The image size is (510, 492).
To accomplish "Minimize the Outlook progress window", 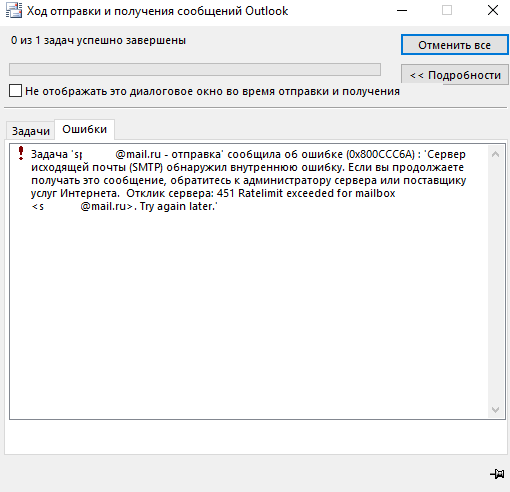I will (x=402, y=11).
